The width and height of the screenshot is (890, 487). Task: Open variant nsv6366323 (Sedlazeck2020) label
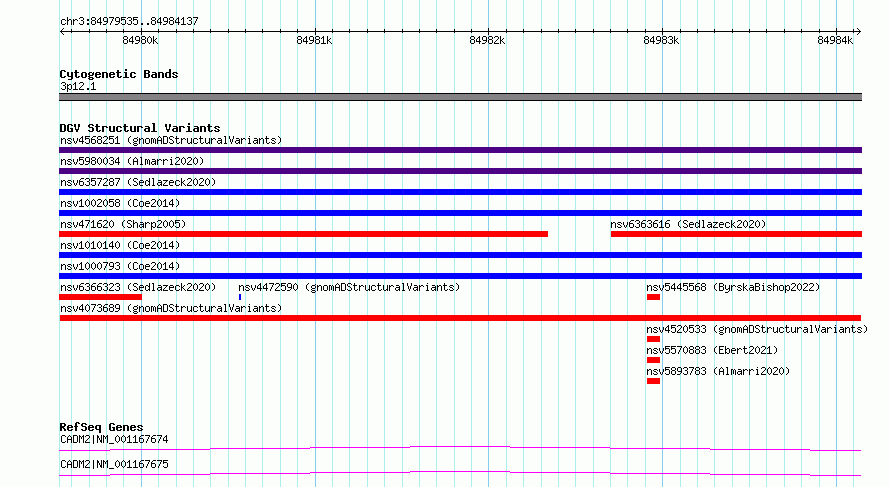pyautogui.click(x=138, y=287)
